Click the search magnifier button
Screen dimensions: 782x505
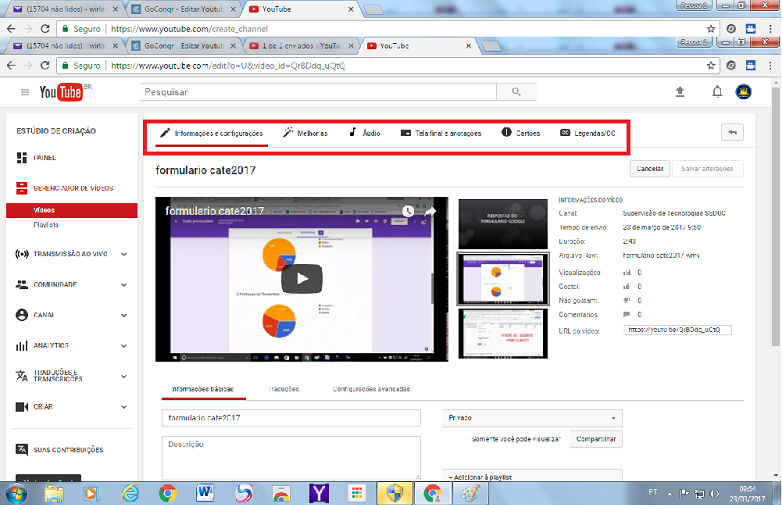[516, 92]
